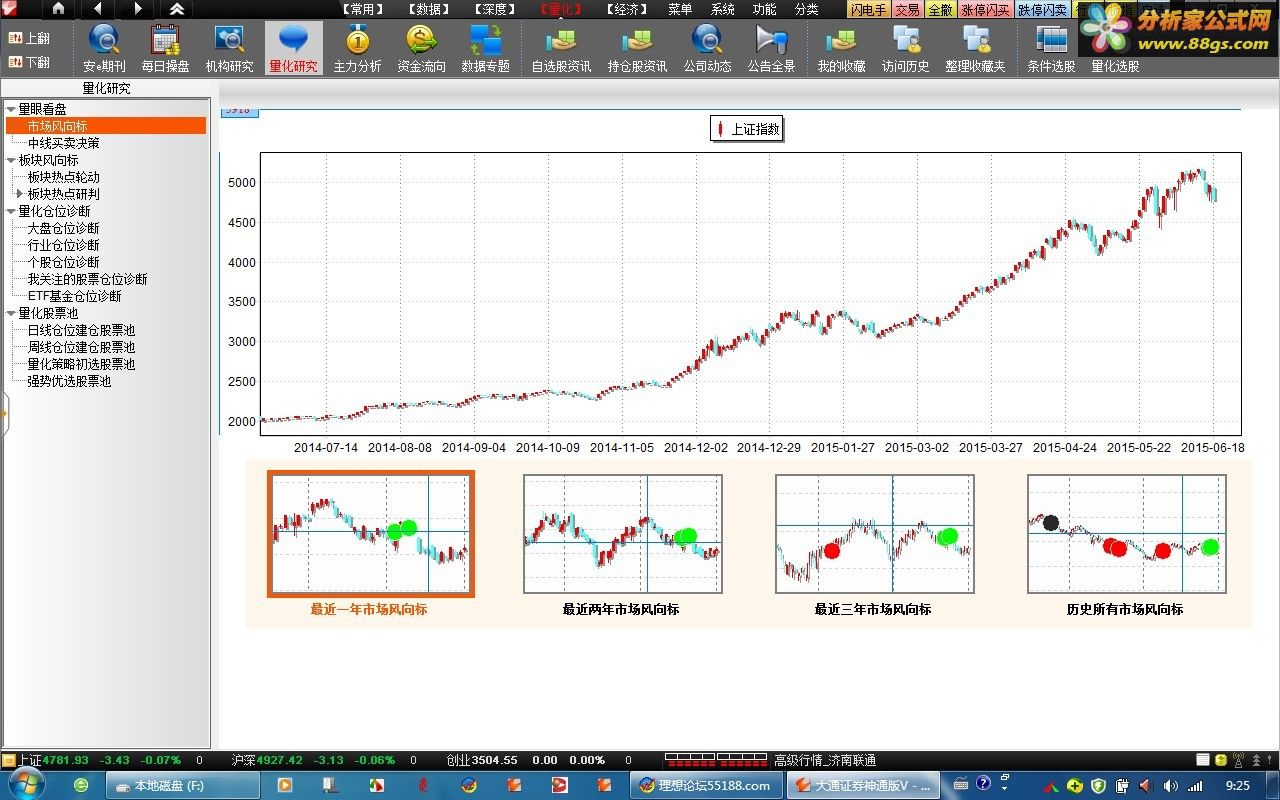Image resolution: width=1280 pixels, height=800 pixels.
Task: Open 每日操盘 calendar icon
Action: point(165,48)
